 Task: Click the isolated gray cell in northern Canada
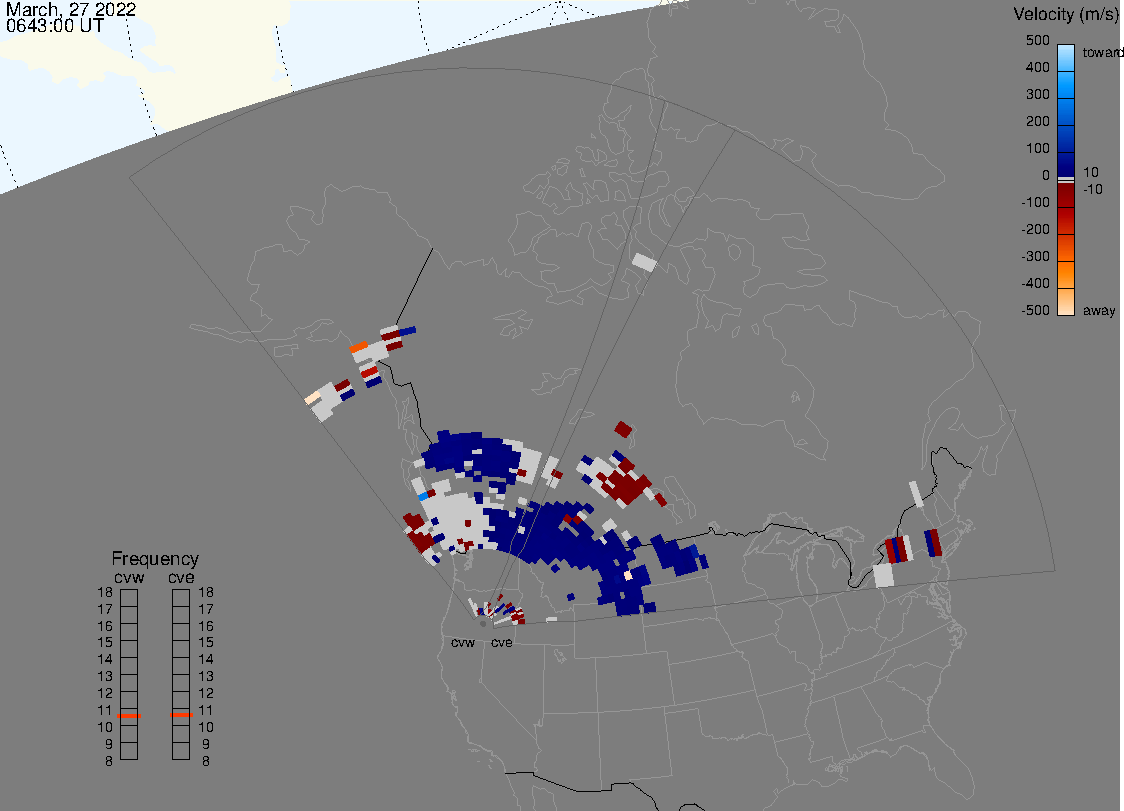[645, 262]
